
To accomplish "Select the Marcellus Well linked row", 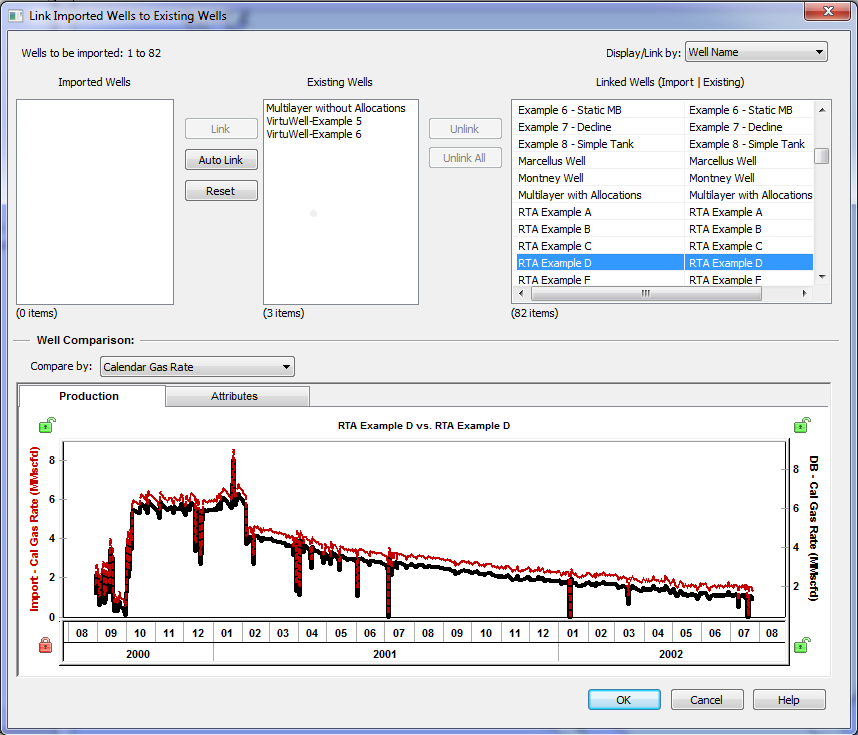I will point(600,161).
